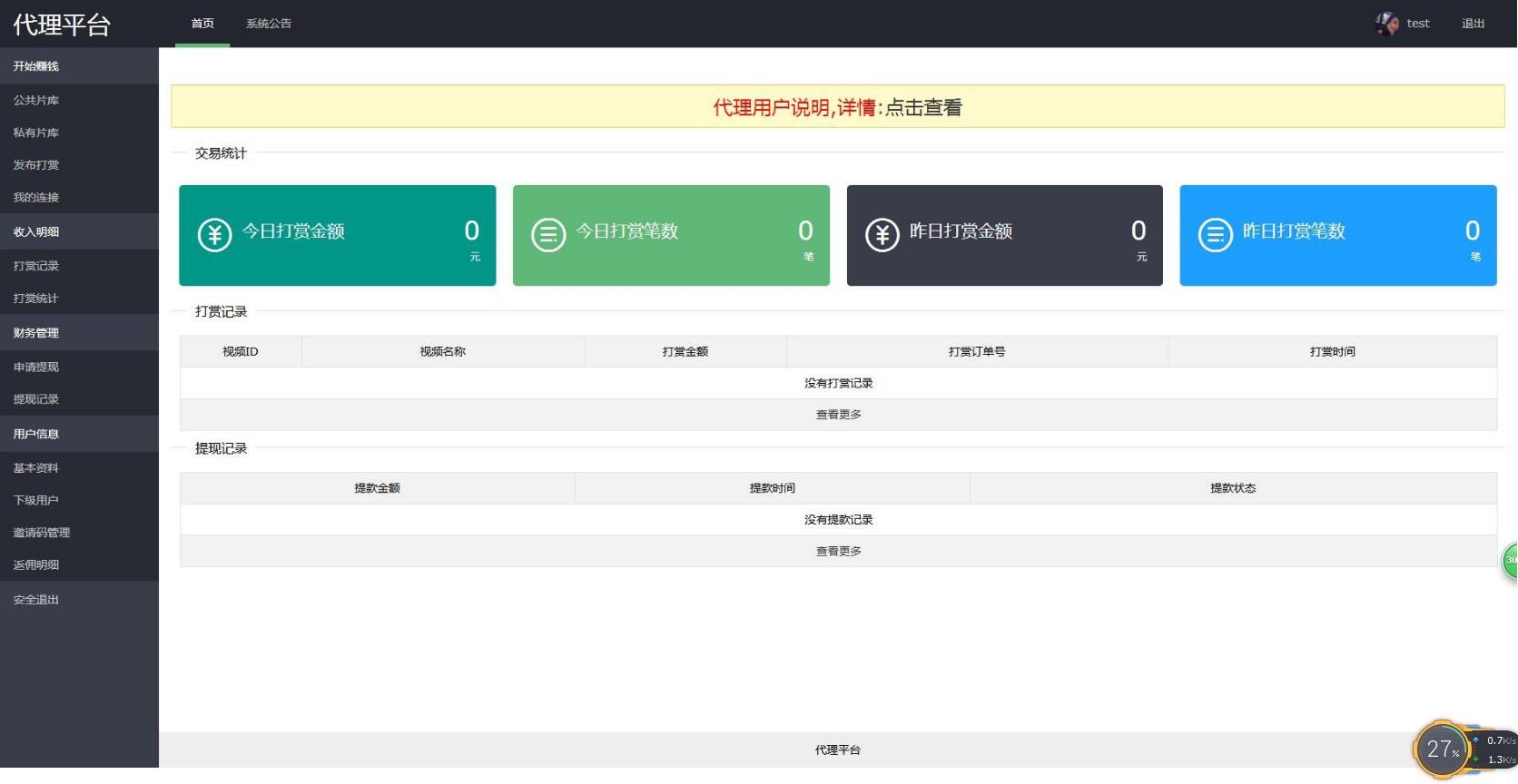Click the 昨日打赏笔数 card label
The image size is (1518, 784).
1294,231
